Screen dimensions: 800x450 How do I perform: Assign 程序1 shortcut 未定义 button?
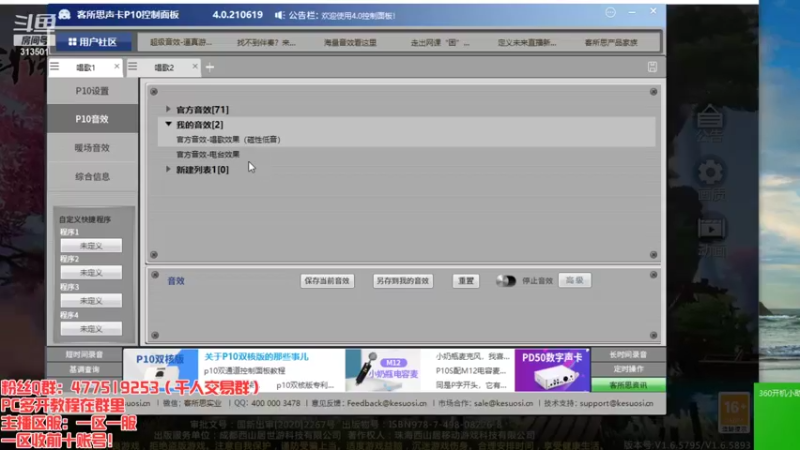click(91, 246)
